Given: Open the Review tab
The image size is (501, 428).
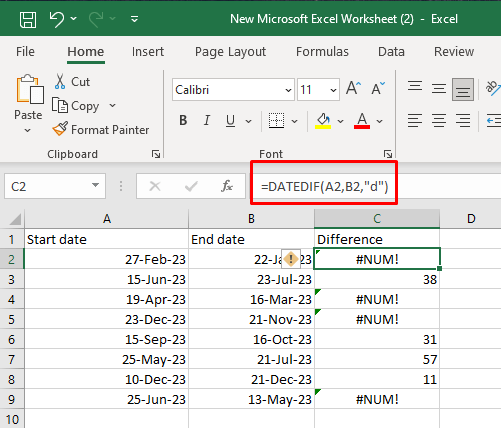Looking at the screenshot, I should (x=454, y=52).
